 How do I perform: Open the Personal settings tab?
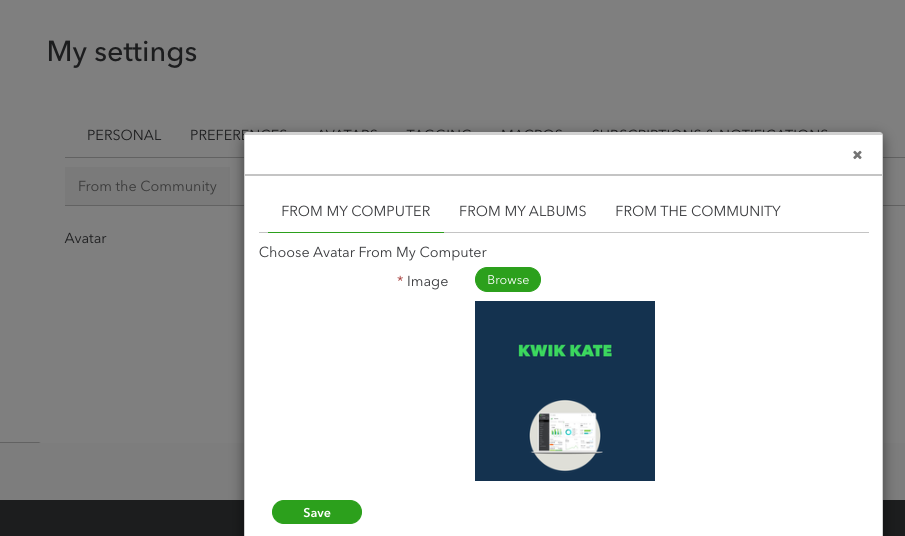[124, 135]
